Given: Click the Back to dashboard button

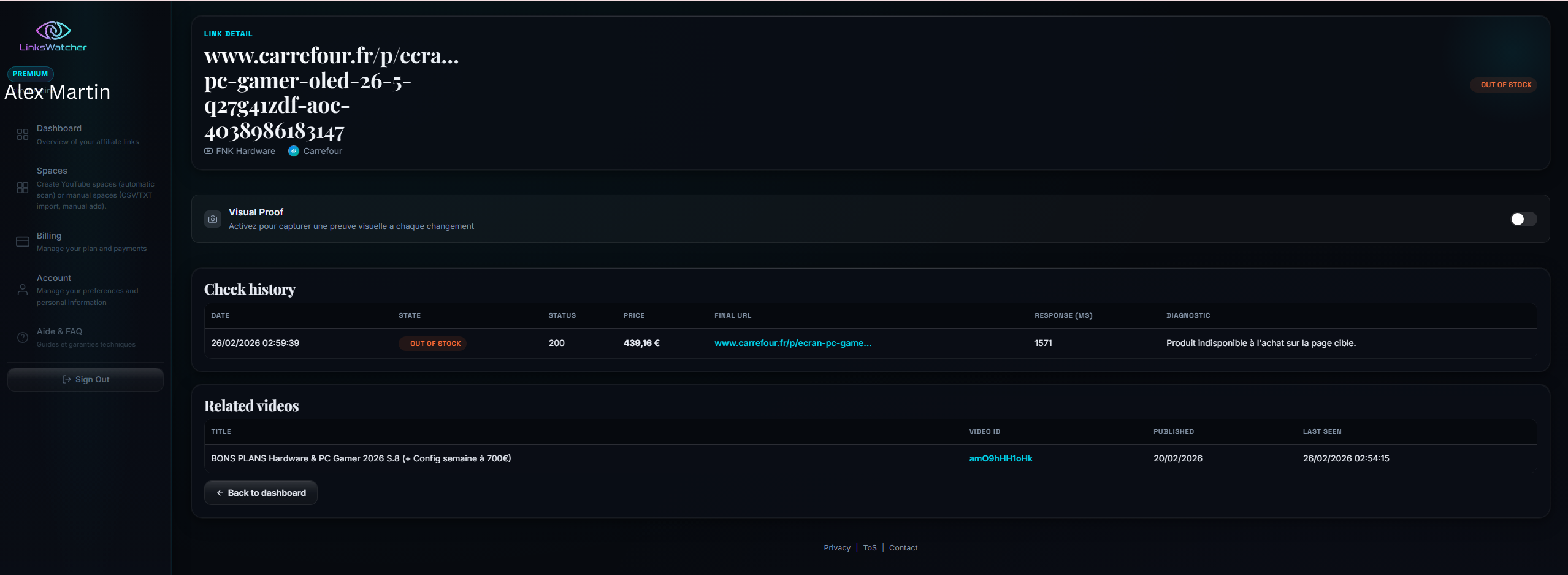Looking at the screenshot, I should tap(260, 492).
